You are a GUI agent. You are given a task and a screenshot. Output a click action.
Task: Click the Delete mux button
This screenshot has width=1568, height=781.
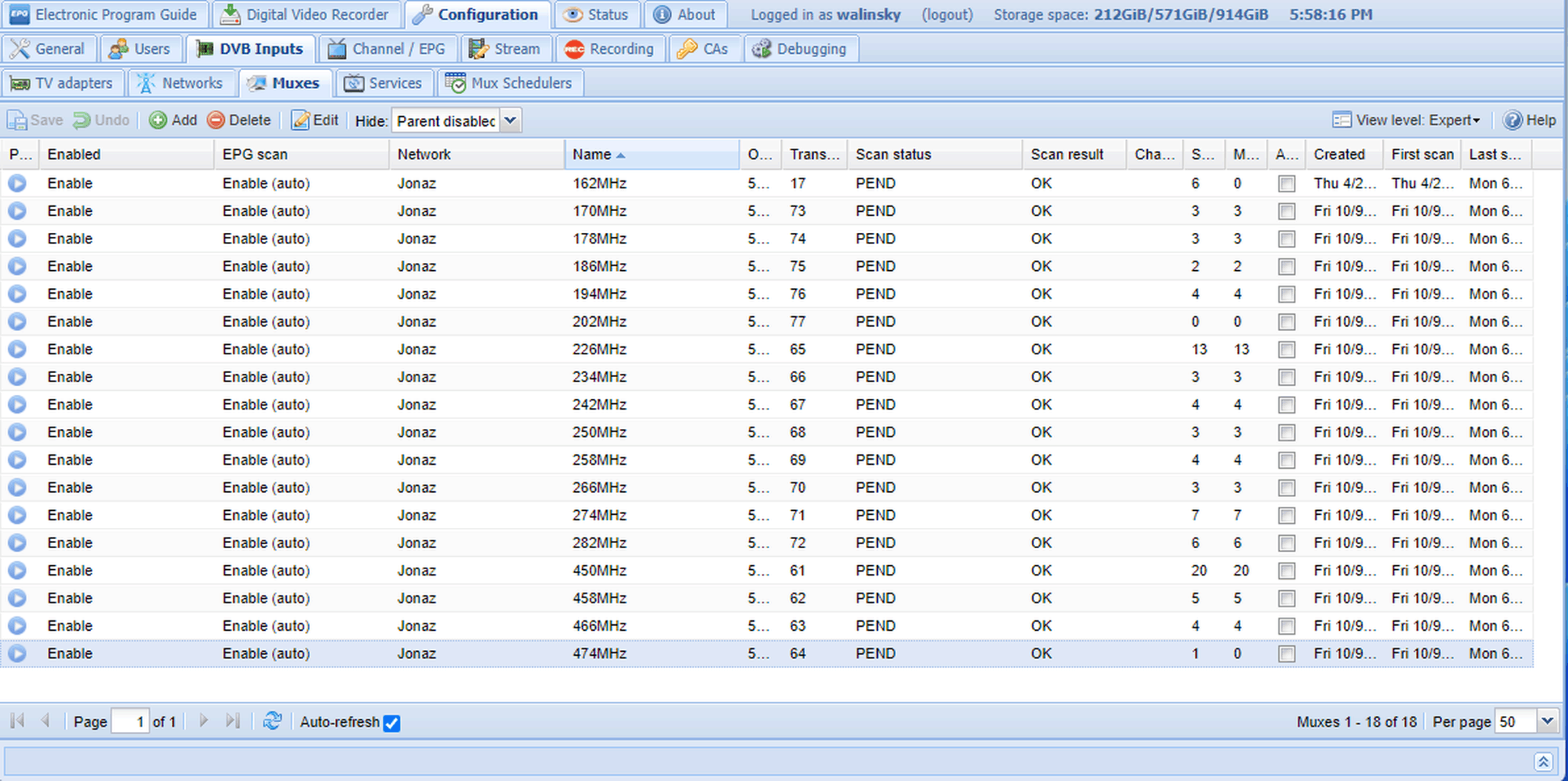pos(239,121)
